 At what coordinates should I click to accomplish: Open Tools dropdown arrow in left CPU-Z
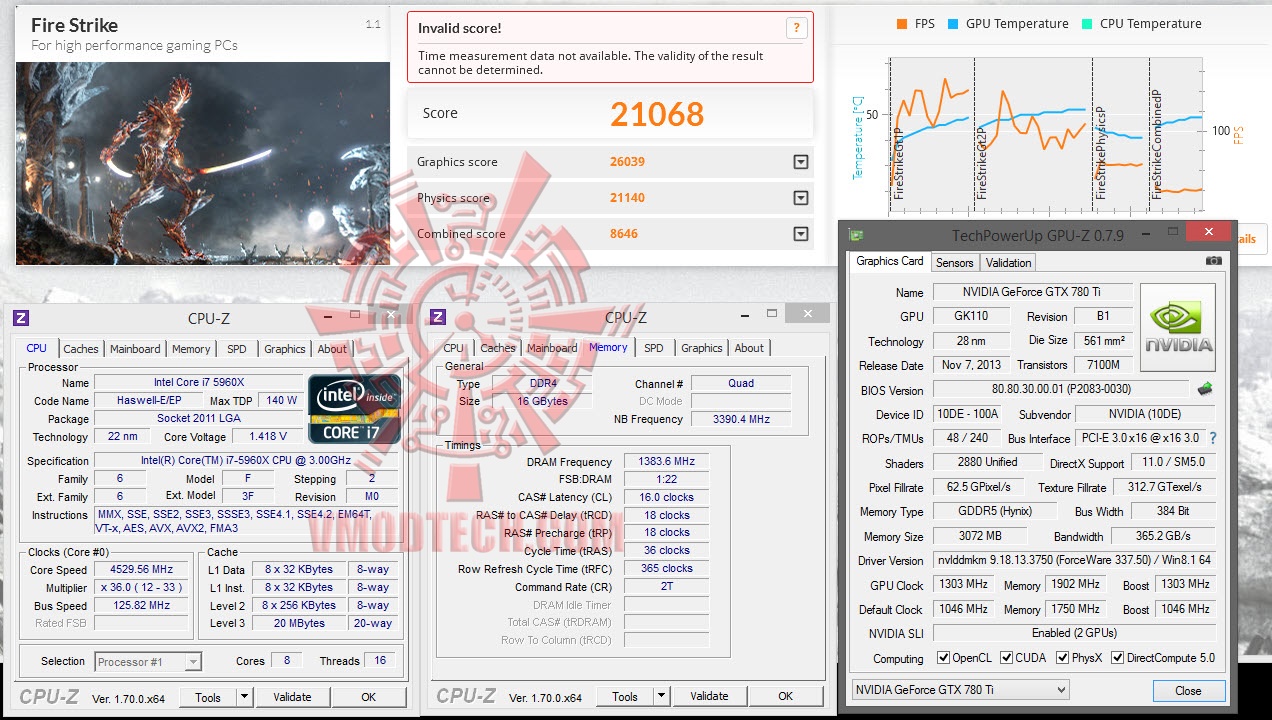coord(244,697)
